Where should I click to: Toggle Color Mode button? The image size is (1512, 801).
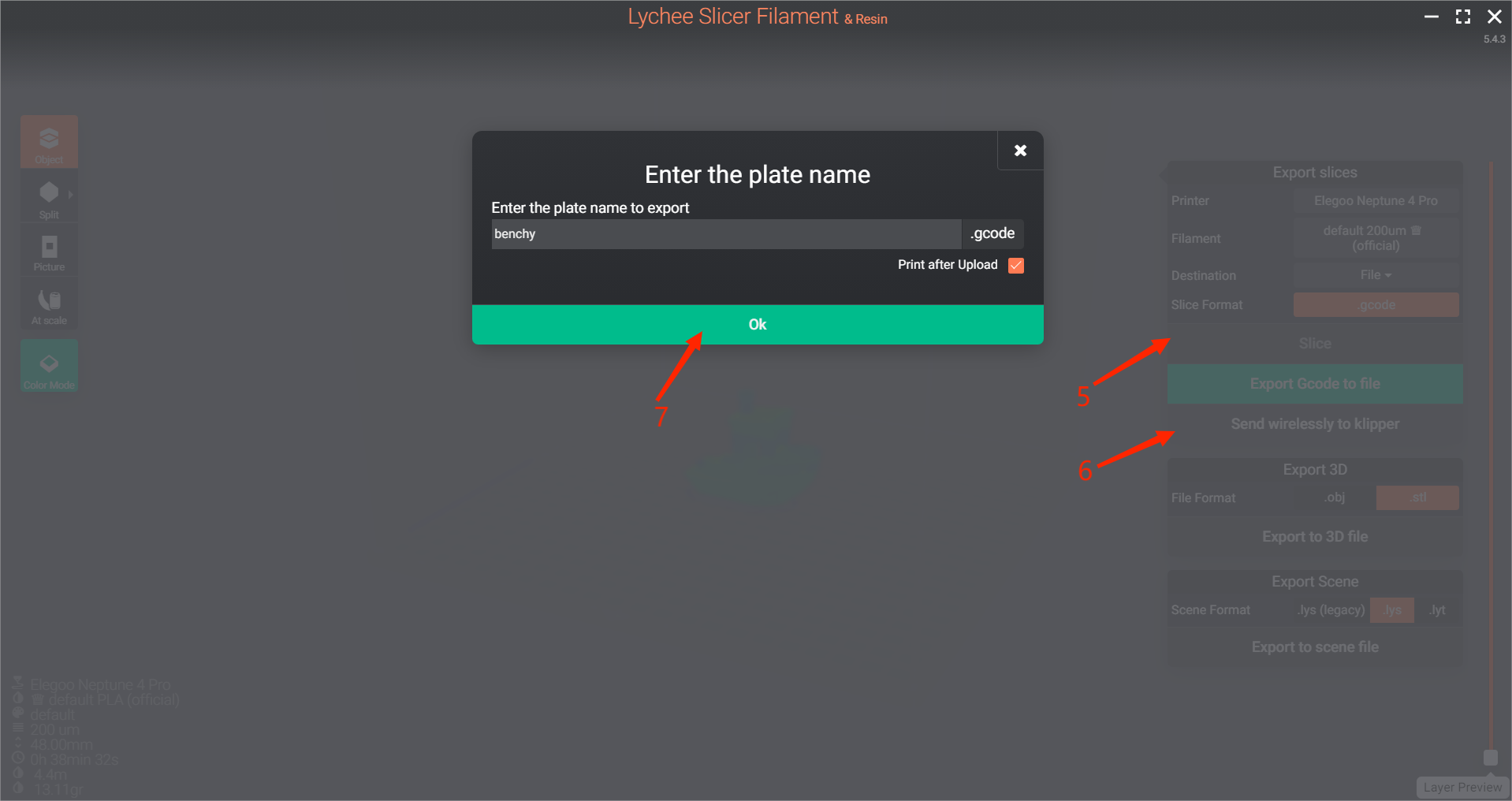(x=49, y=367)
